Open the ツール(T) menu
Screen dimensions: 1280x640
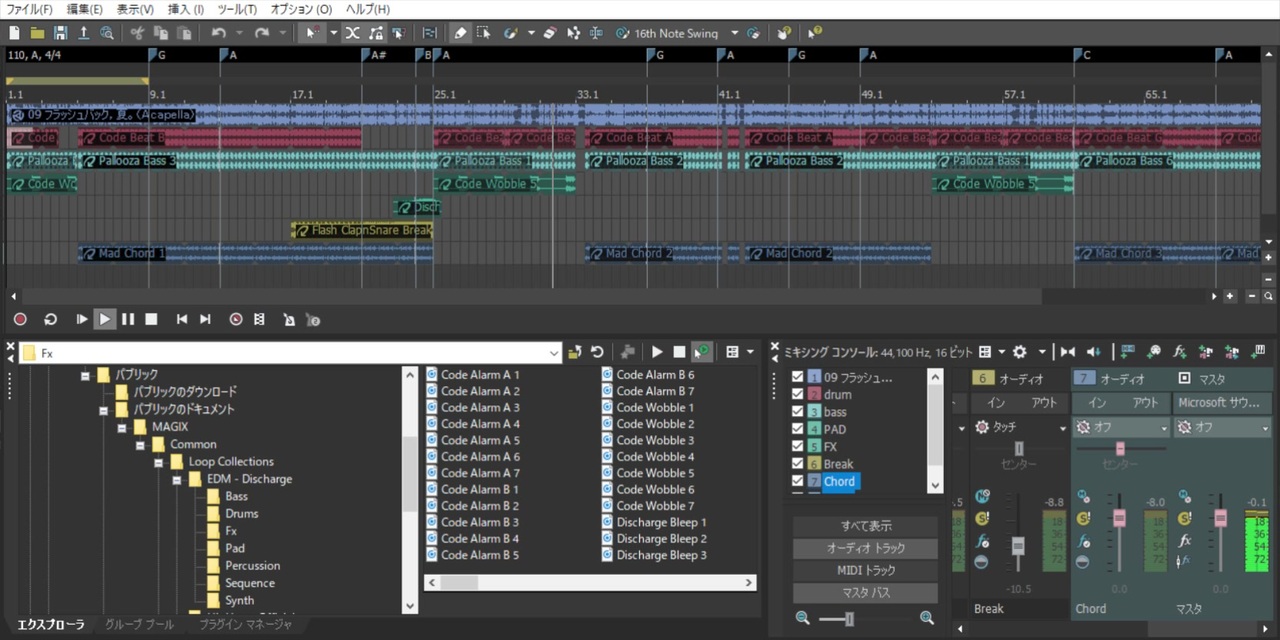[237, 9]
